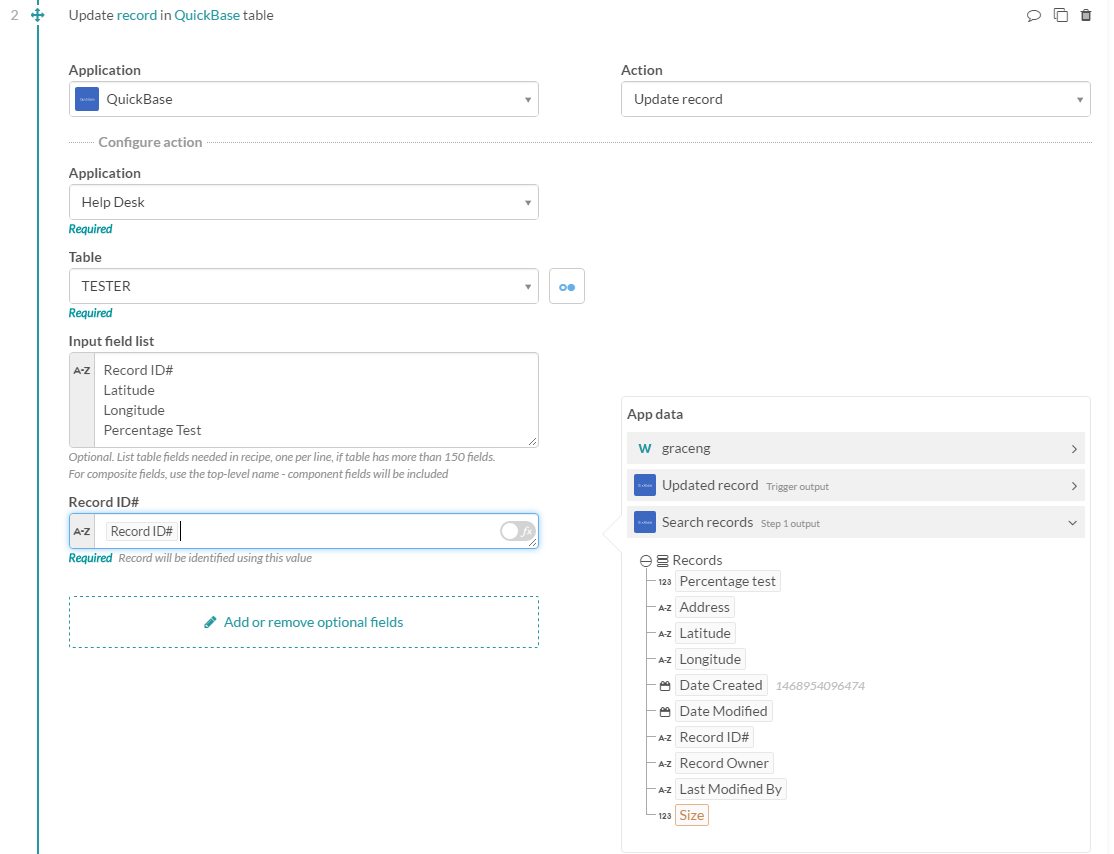Click the QuickBase app logo icon
The width and height of the screenshot is (1114, 854).
pos(87,99)
